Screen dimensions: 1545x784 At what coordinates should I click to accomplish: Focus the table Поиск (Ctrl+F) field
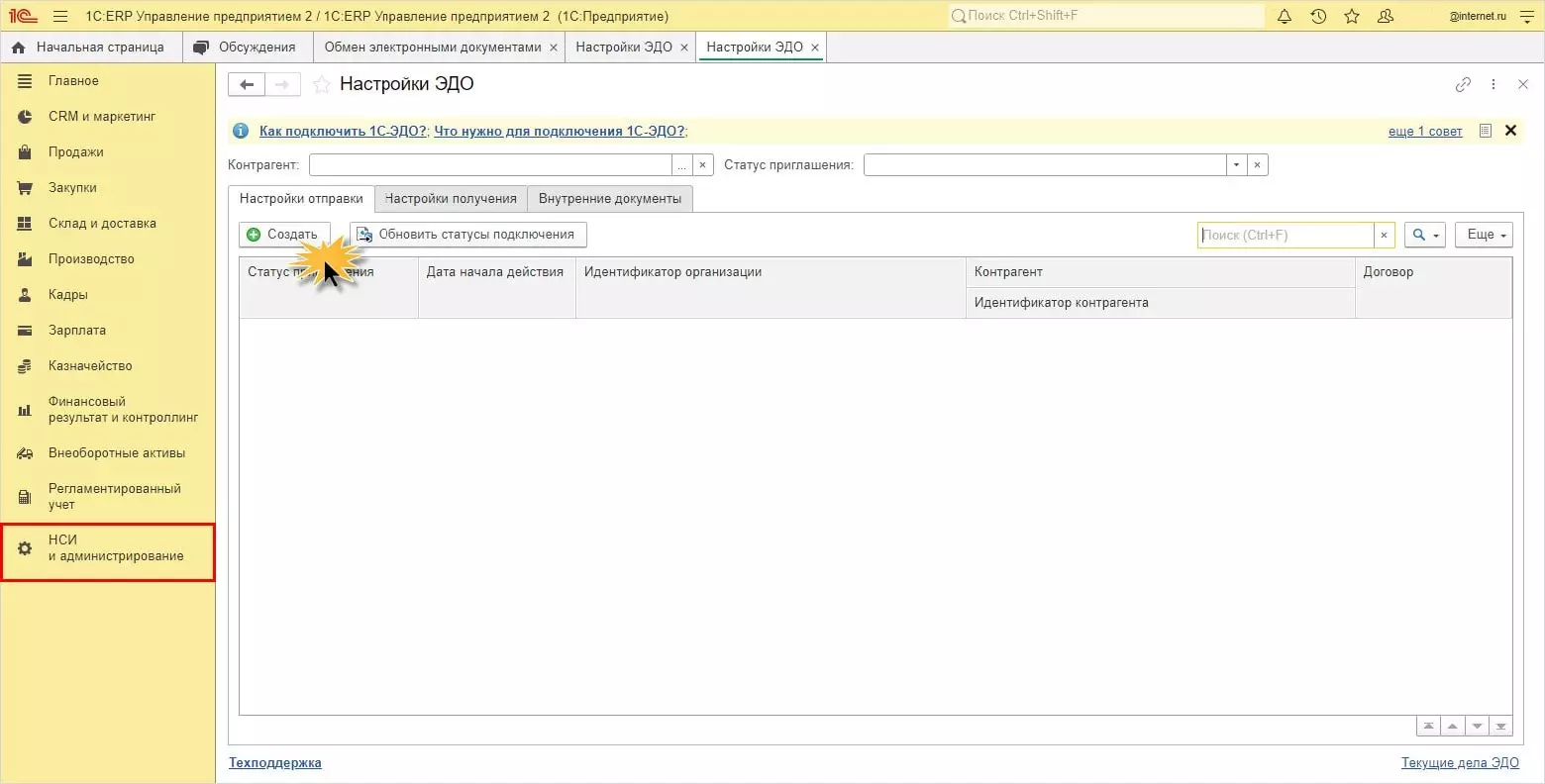click(1286, 235)
